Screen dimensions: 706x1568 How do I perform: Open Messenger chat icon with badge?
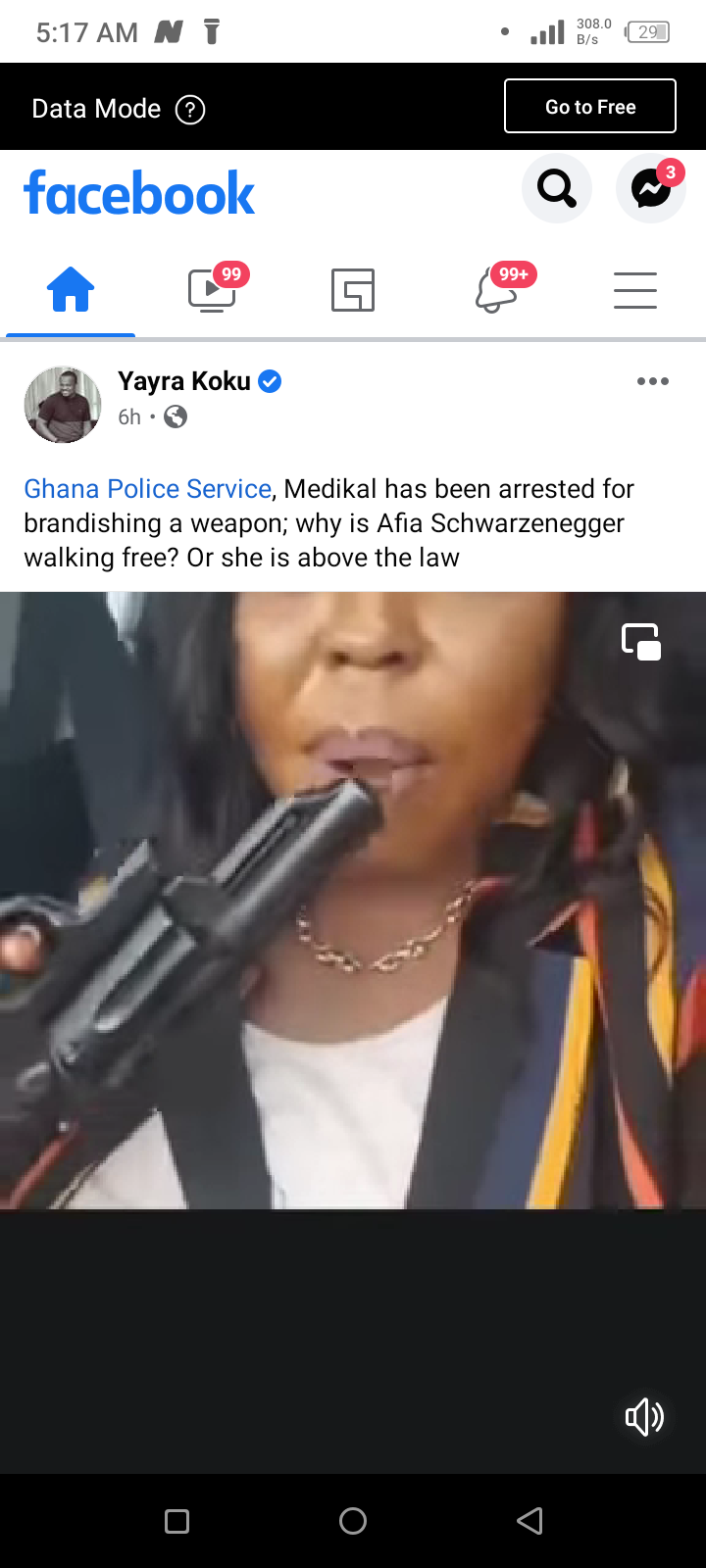650,188
